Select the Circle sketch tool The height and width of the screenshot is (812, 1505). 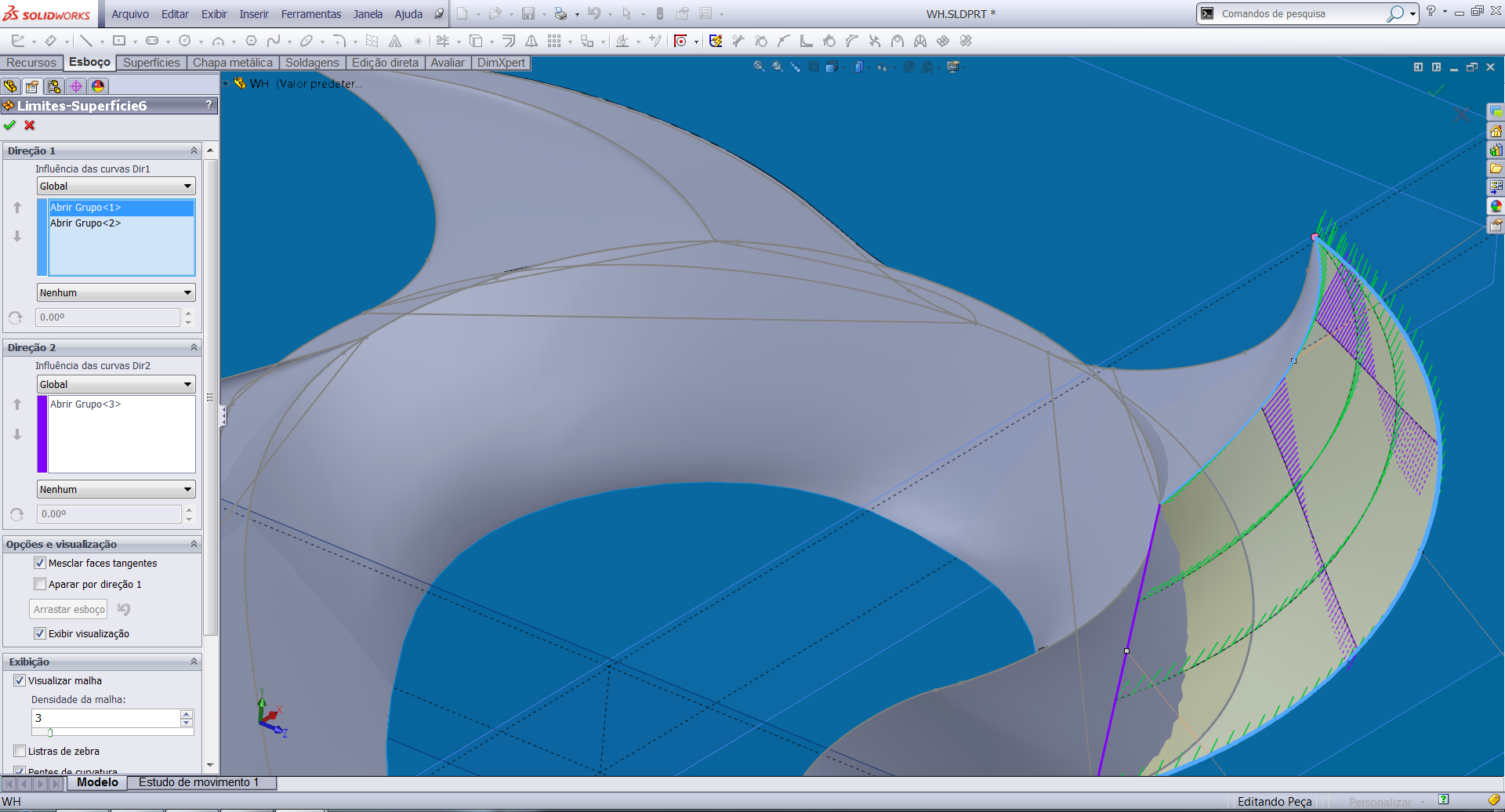pos(185,41)
